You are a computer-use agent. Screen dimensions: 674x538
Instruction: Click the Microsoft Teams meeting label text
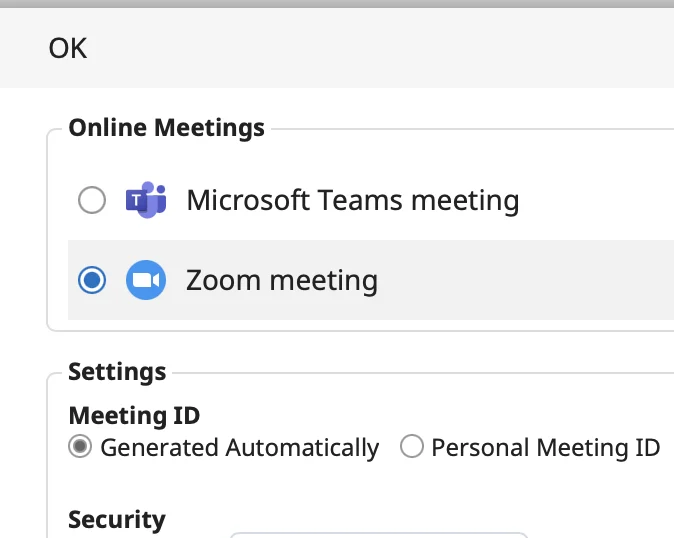(352, 200)
